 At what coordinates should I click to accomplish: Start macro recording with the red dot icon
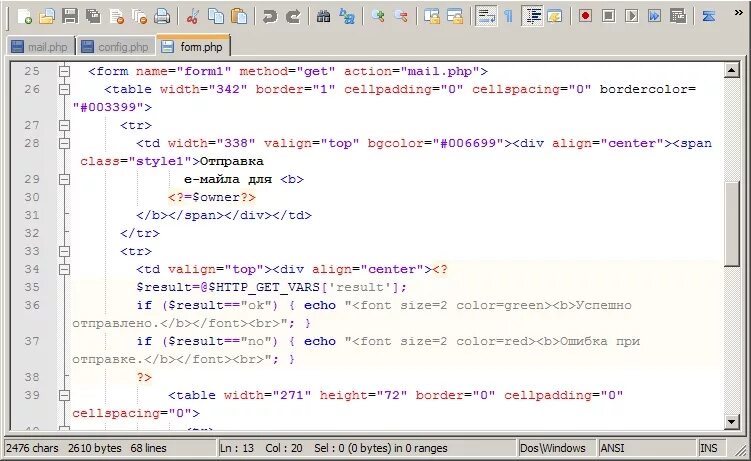[585, 17]
